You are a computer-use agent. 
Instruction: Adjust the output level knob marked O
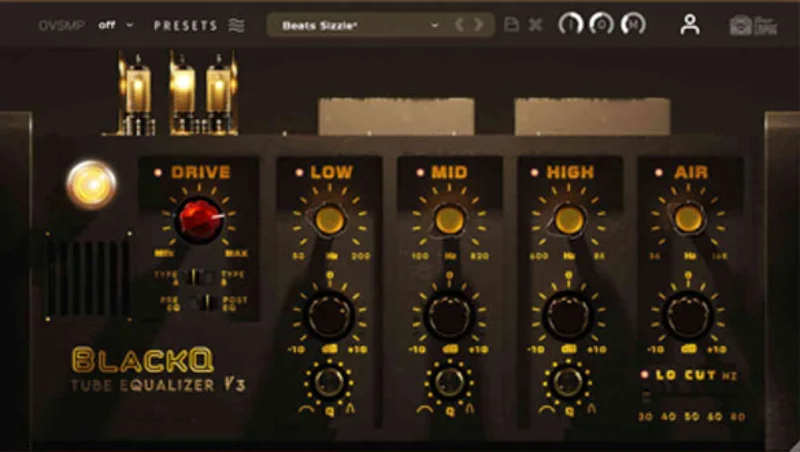click(x=602, y=24)
